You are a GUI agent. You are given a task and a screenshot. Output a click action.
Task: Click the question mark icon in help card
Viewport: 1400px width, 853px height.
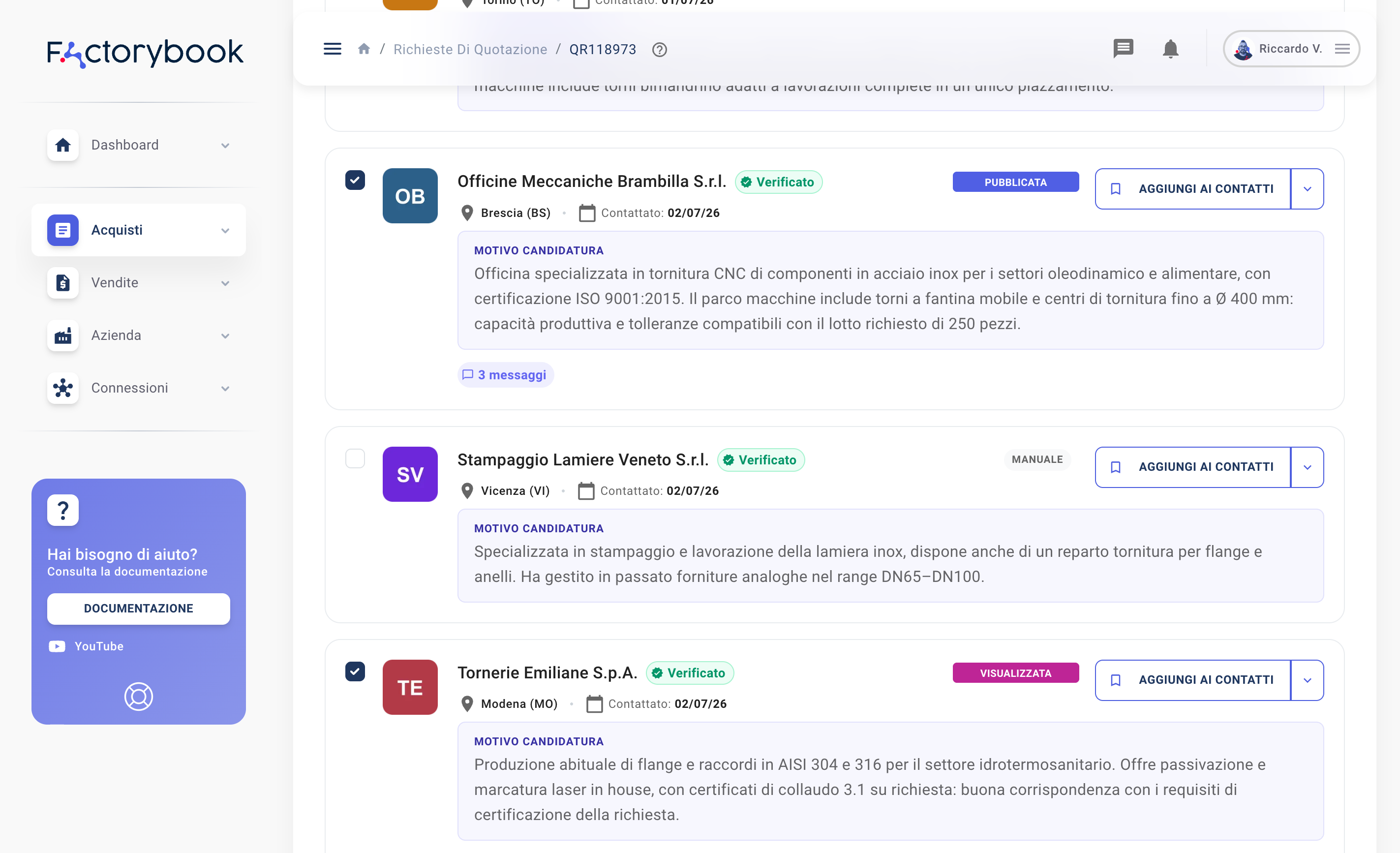tap(63, 510)
